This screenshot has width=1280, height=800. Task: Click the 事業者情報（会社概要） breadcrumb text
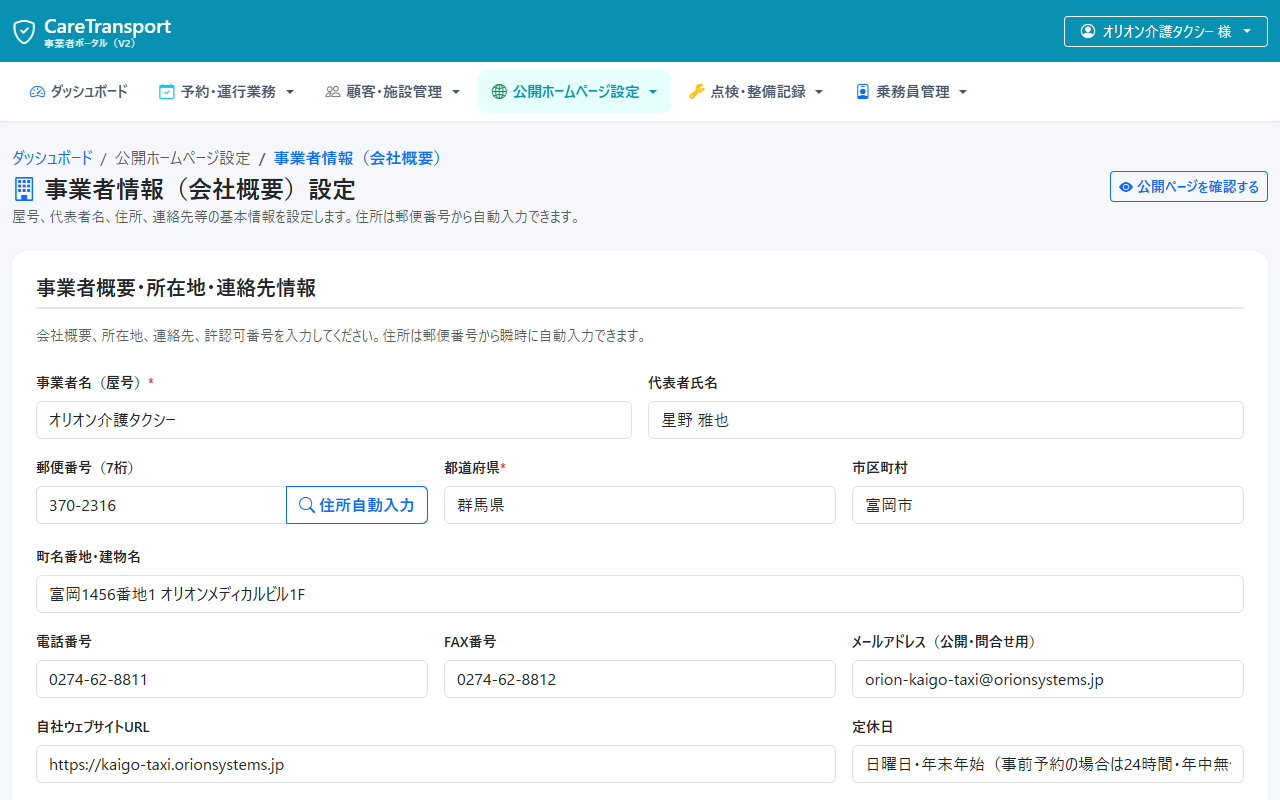[359, 158]
